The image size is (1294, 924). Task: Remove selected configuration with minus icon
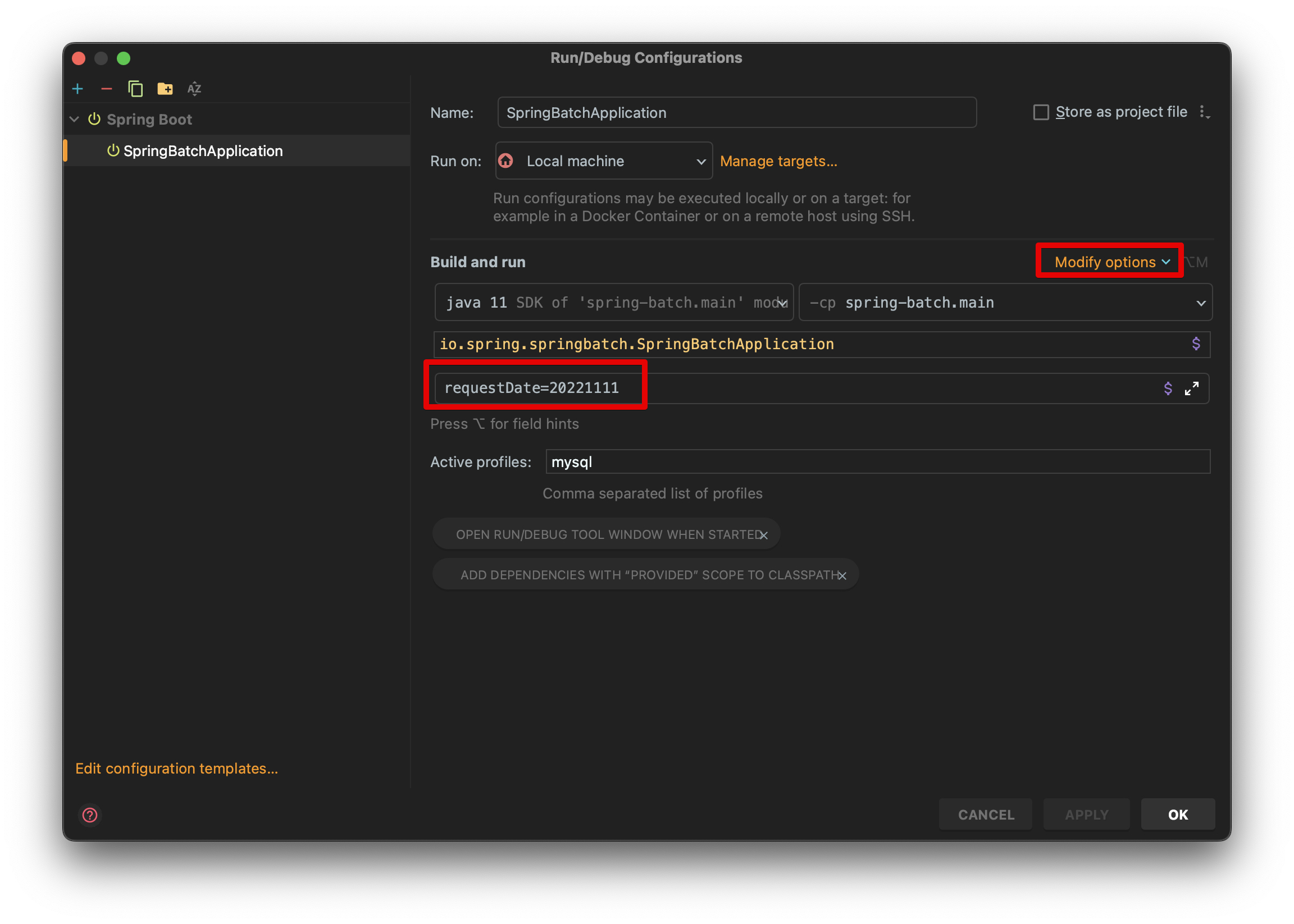pos(107,89)
